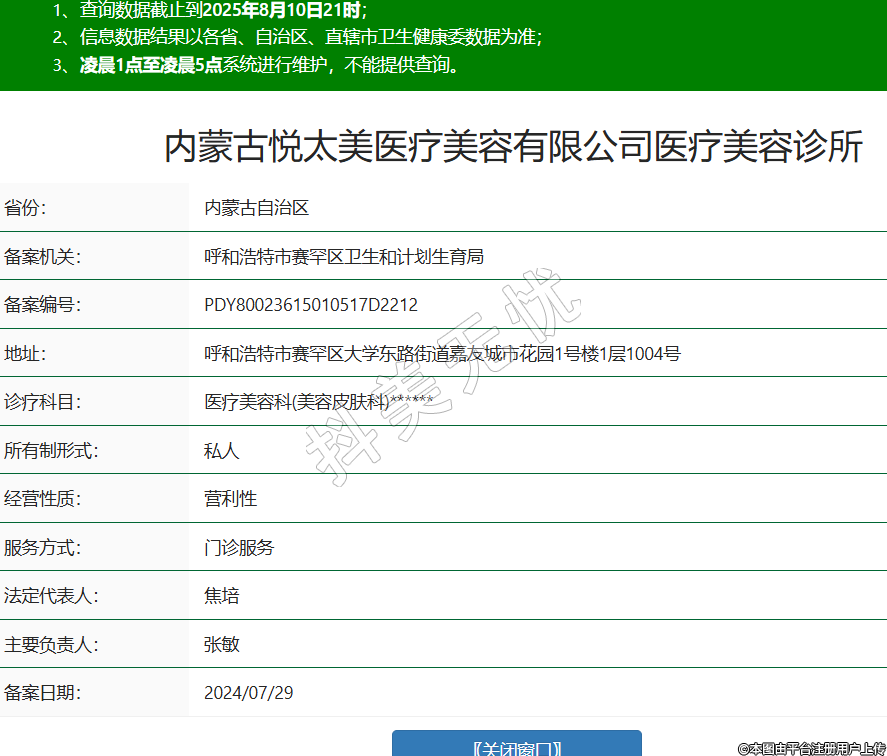
Task: Click the filing date 2024/07/29
Action: click(x=248, y=693)
